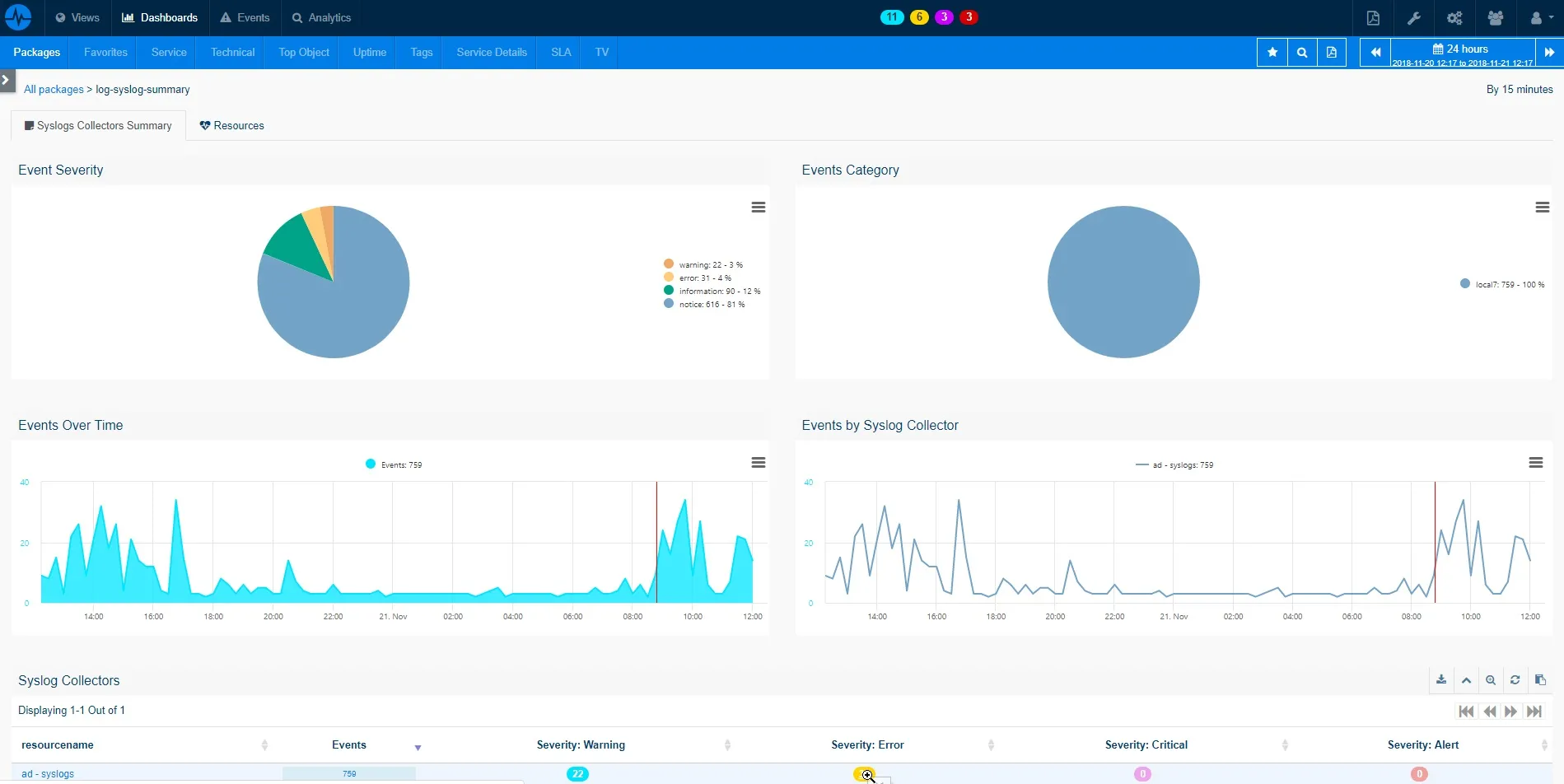Click the user groups icon
Viewport: 1564px width, 784px height.
(1495, 18)
